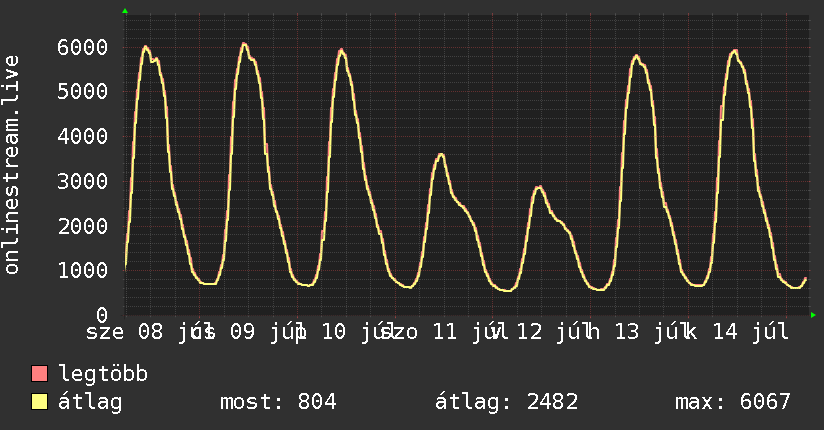Click the '10 júl' date label
Viewport: 824px width, 430px height.
coord(359,332)
